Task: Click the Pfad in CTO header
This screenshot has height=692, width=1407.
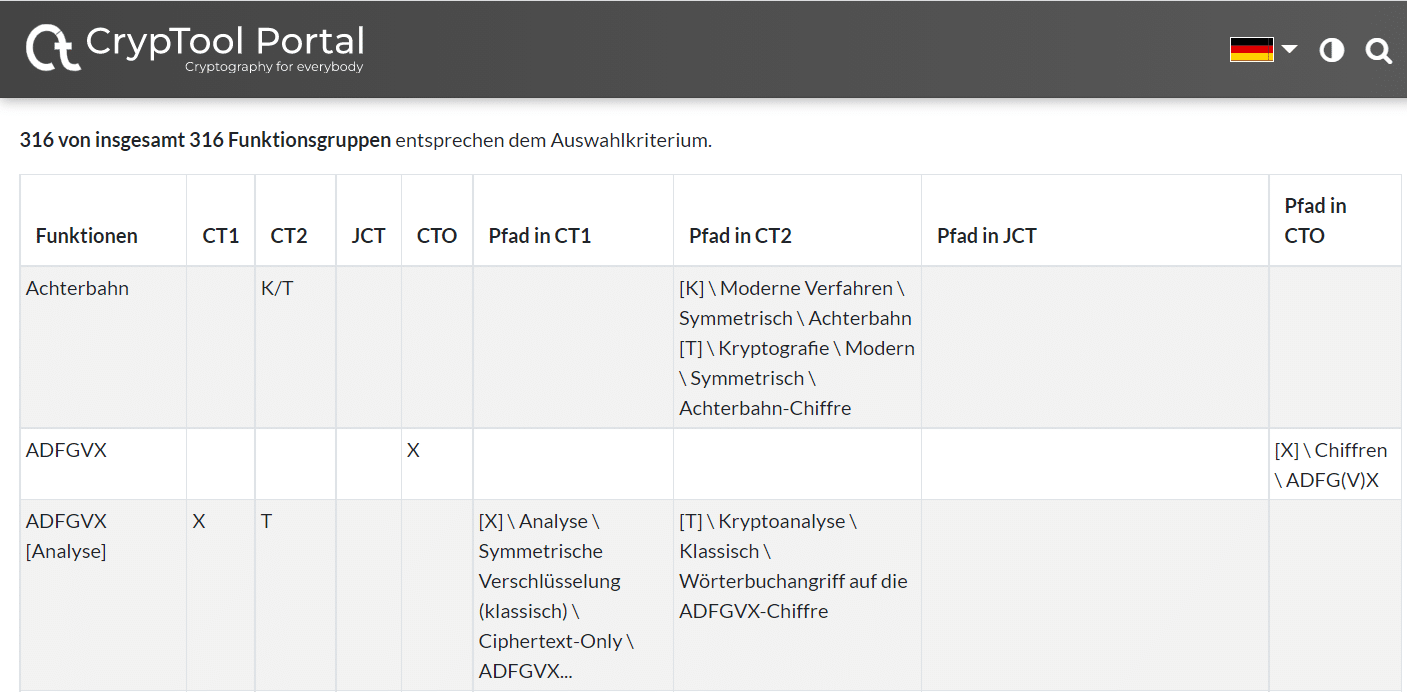Action: pyautogui.click(x=1315, y=221)
